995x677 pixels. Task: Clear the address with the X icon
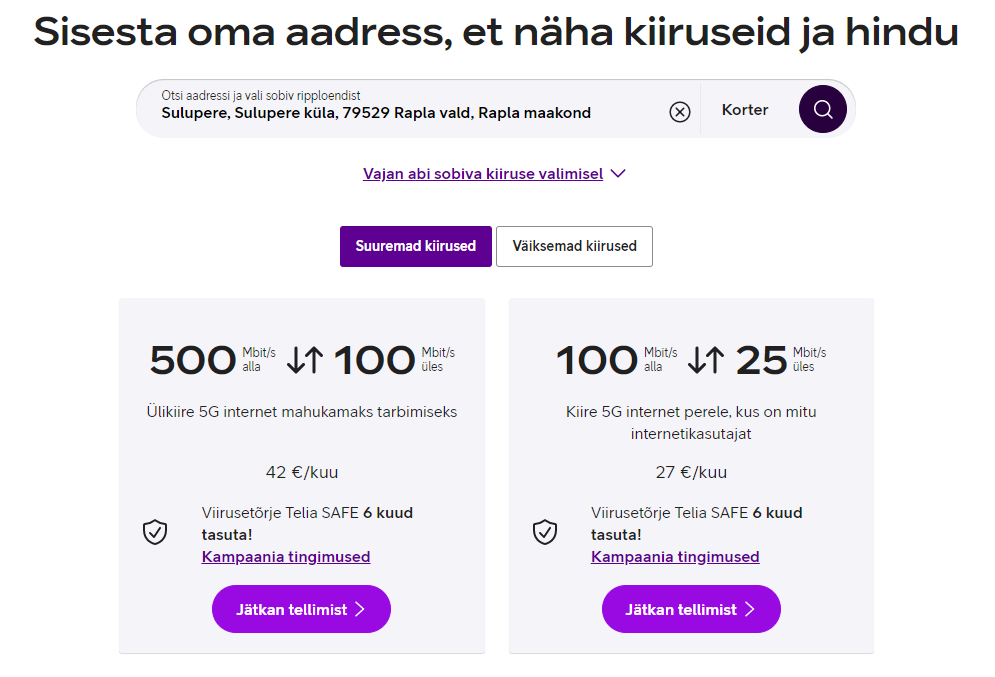click(x=680, y=112)
